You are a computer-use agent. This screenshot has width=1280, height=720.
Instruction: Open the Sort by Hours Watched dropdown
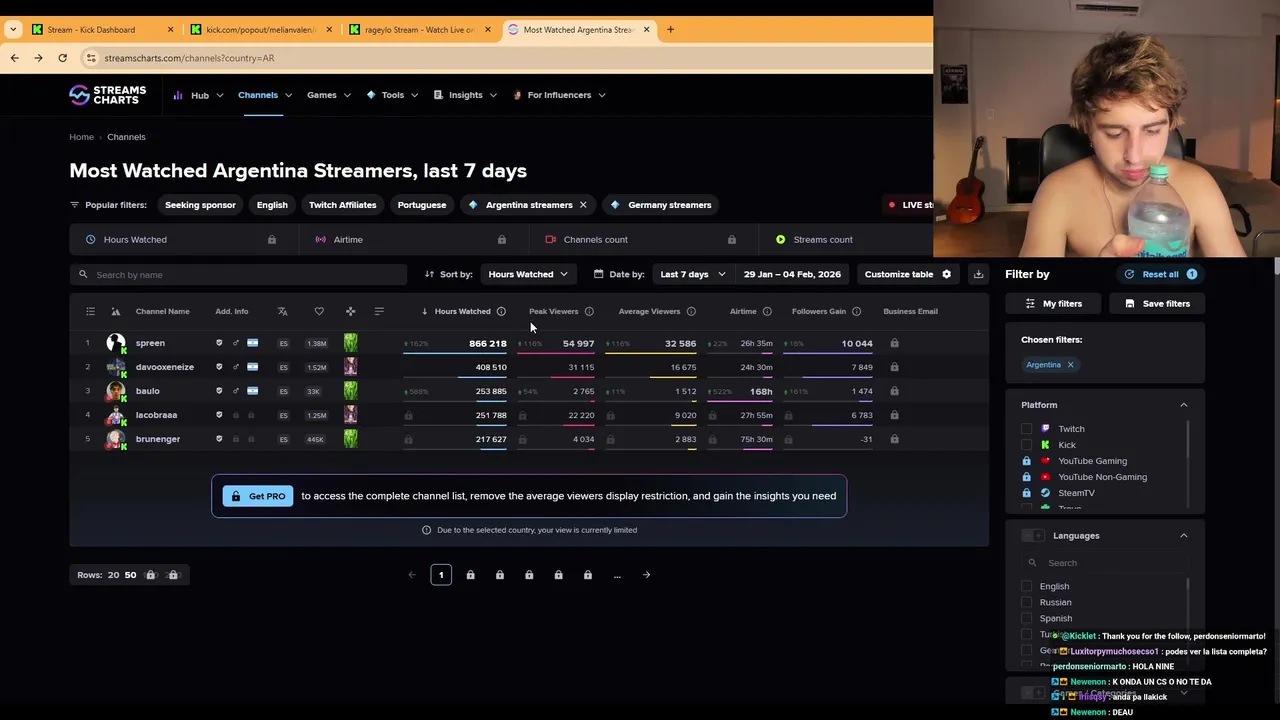(x=528, y=274)
